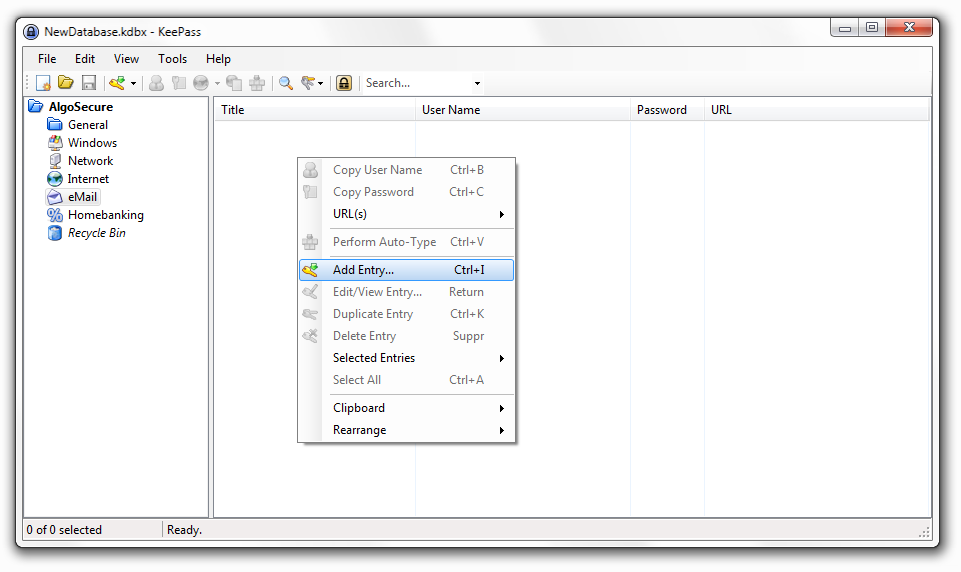Expand the Search box dropdown arrow
The image size is (961, 572).
coord(477,83)
